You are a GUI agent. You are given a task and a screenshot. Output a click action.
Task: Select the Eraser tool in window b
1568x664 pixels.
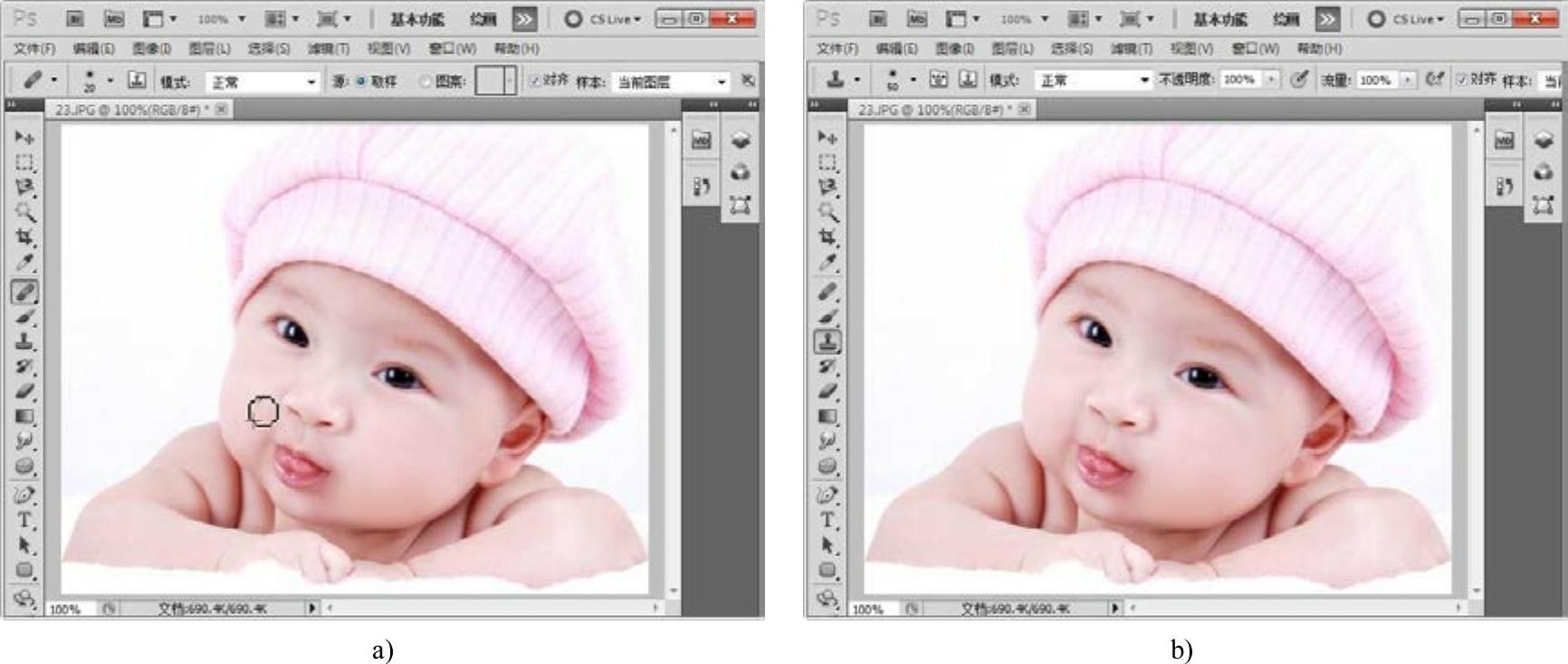click(827, 391)
